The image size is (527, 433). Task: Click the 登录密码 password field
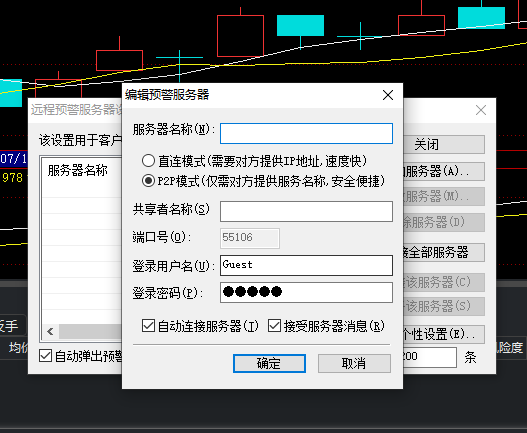(306, 292)
